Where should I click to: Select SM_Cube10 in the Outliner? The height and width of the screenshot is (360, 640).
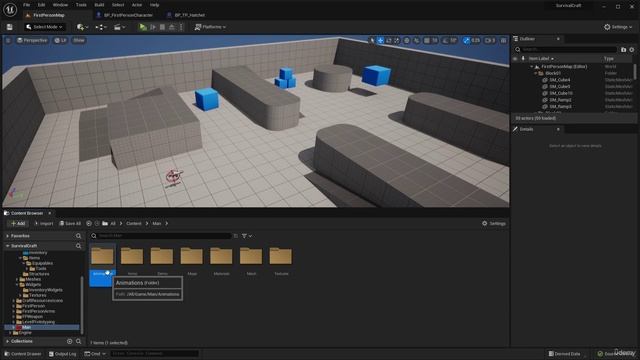tap(561, 93)
